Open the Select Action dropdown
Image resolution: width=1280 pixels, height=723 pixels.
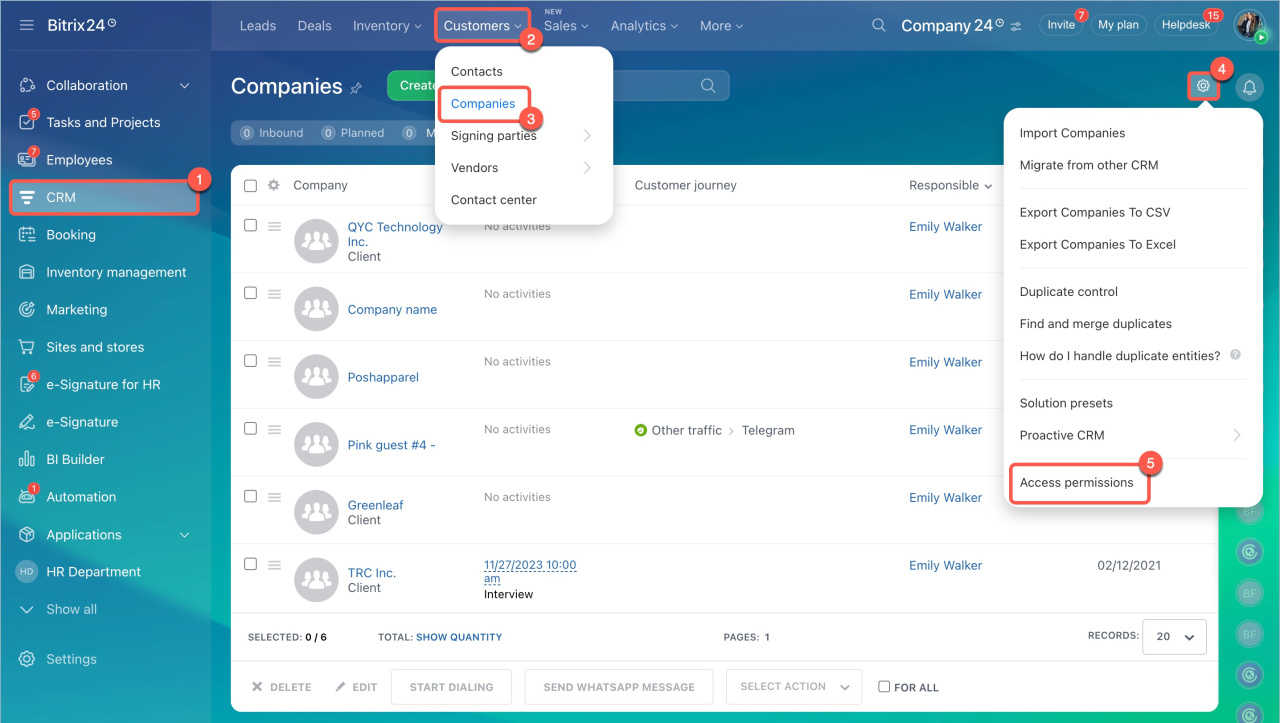(794, 687)
